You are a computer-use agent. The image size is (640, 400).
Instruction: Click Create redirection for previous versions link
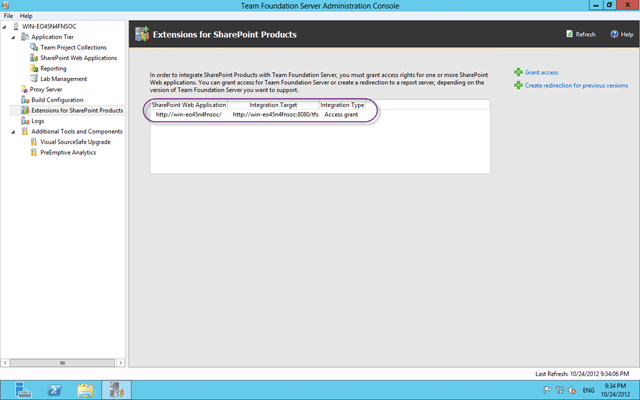(x=576, y=85)
